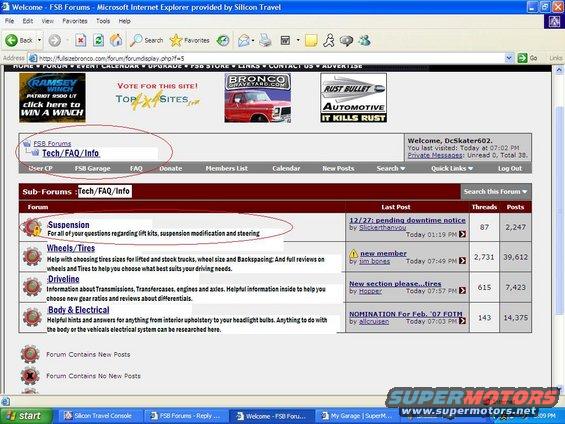
Task: Open the History clock icon
Action: click(223, 40)
